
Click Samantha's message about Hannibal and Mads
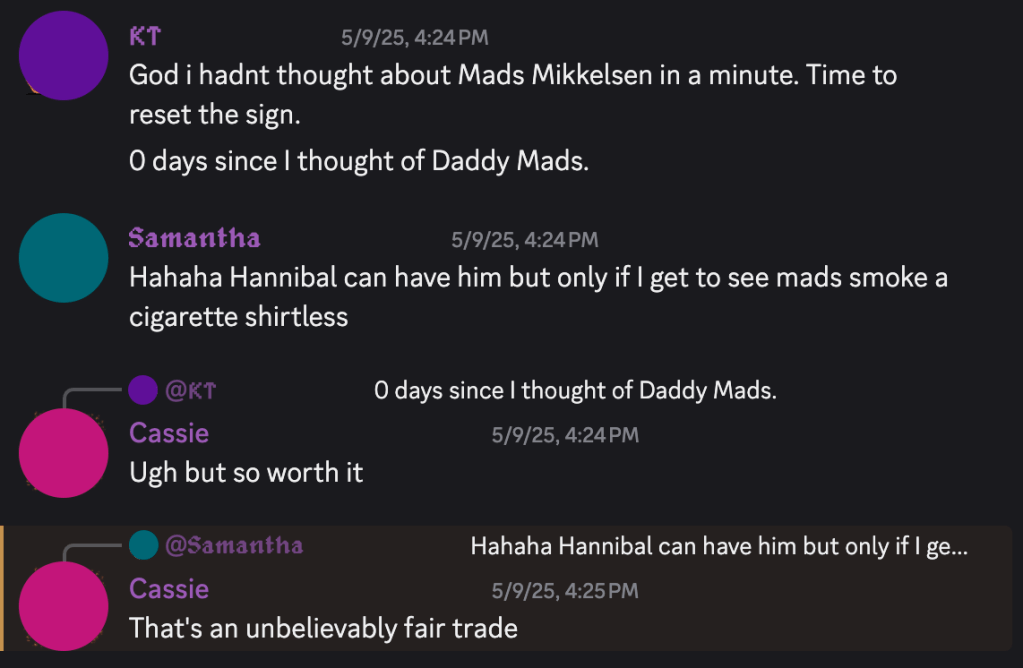(x=538, y=278)
